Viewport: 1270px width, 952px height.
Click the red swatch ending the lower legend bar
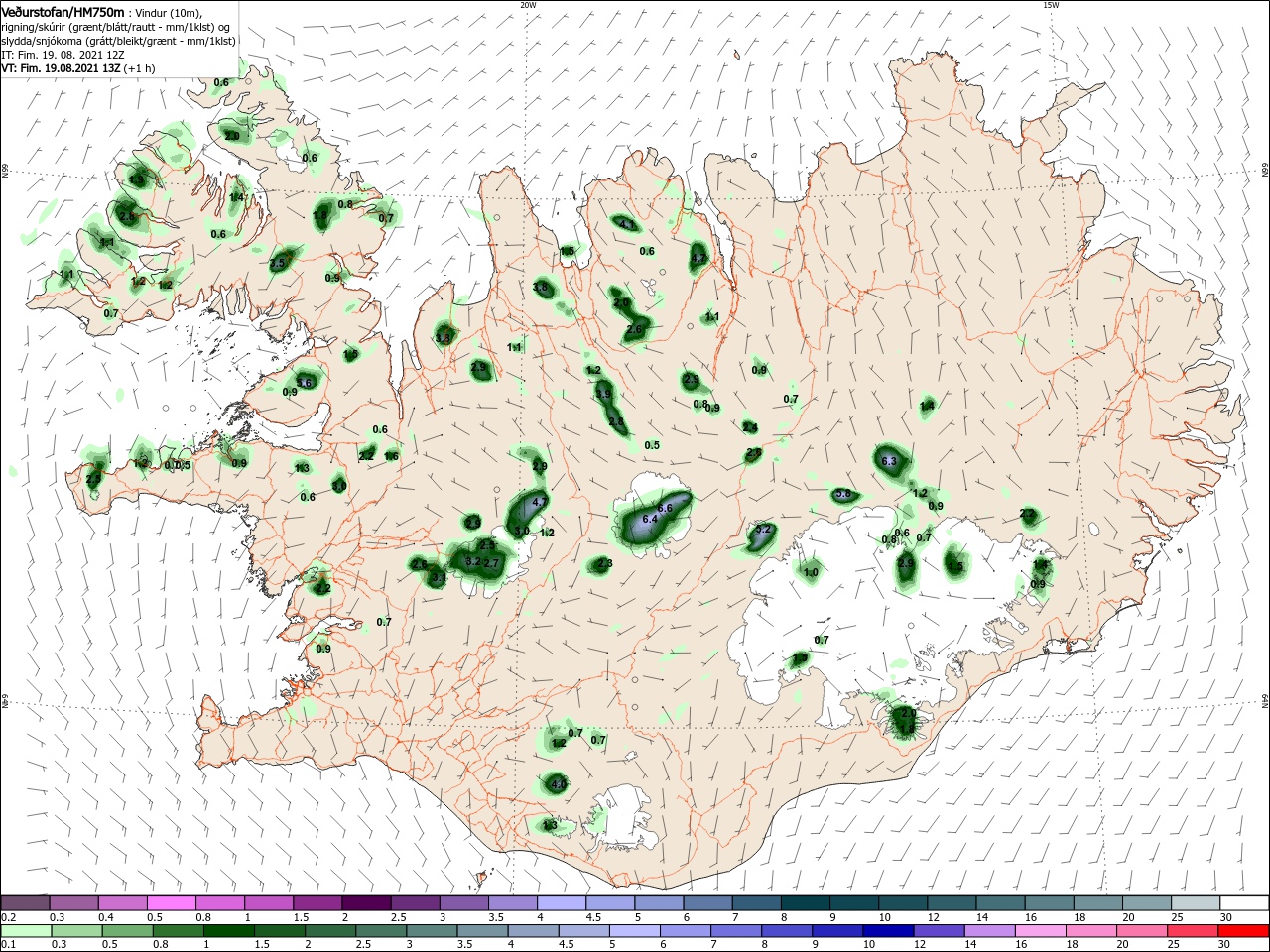point(1245,931)
